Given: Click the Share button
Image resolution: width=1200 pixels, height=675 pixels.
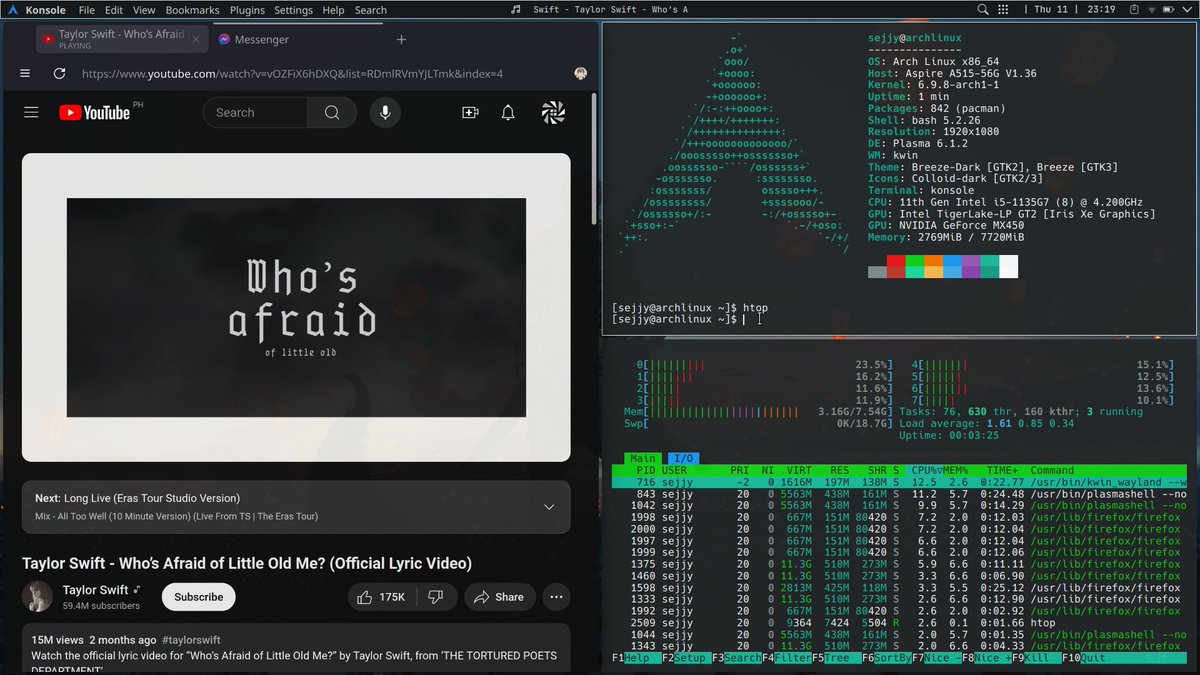Looking at the screenshot, I should coord(498,597).
